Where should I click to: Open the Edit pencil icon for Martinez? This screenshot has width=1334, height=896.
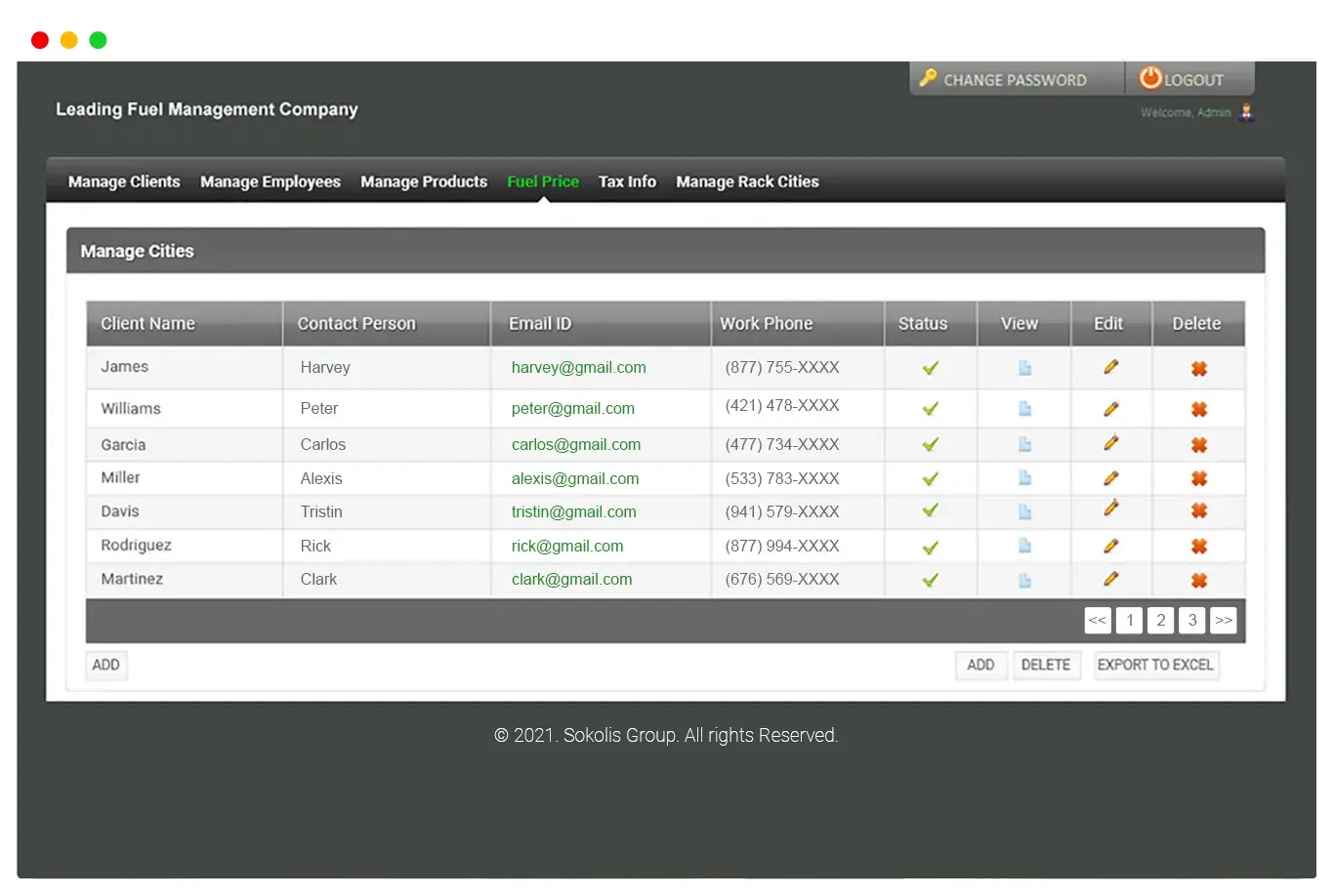click(1110, 579)
